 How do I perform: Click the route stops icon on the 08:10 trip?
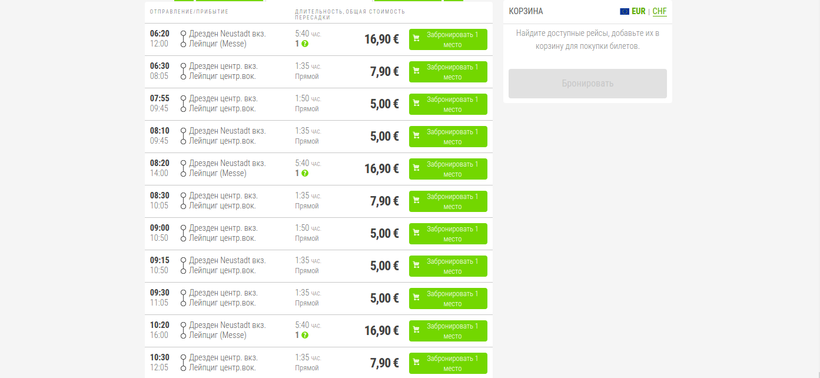click(x=183, y=136)
